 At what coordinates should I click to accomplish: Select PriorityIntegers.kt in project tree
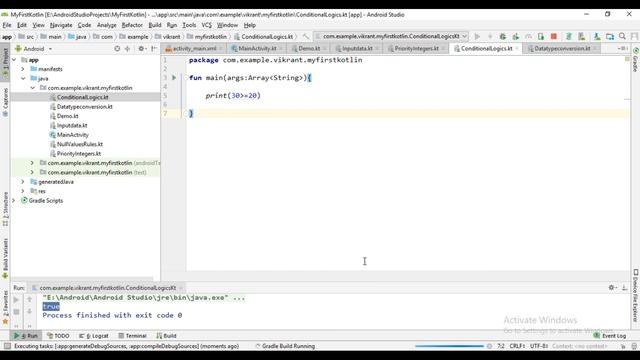79,153
